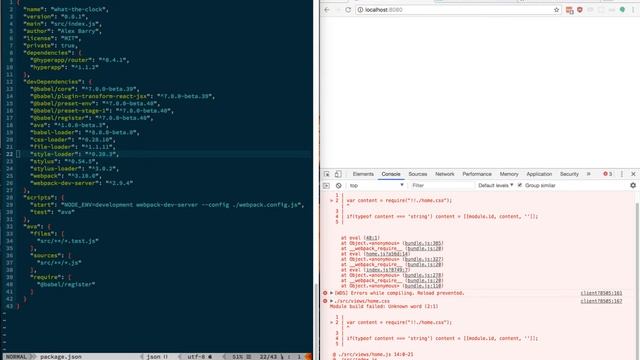Toggle the Group similar checkbox
Viewport: 640px width, 360px height.
pos(520,185)
